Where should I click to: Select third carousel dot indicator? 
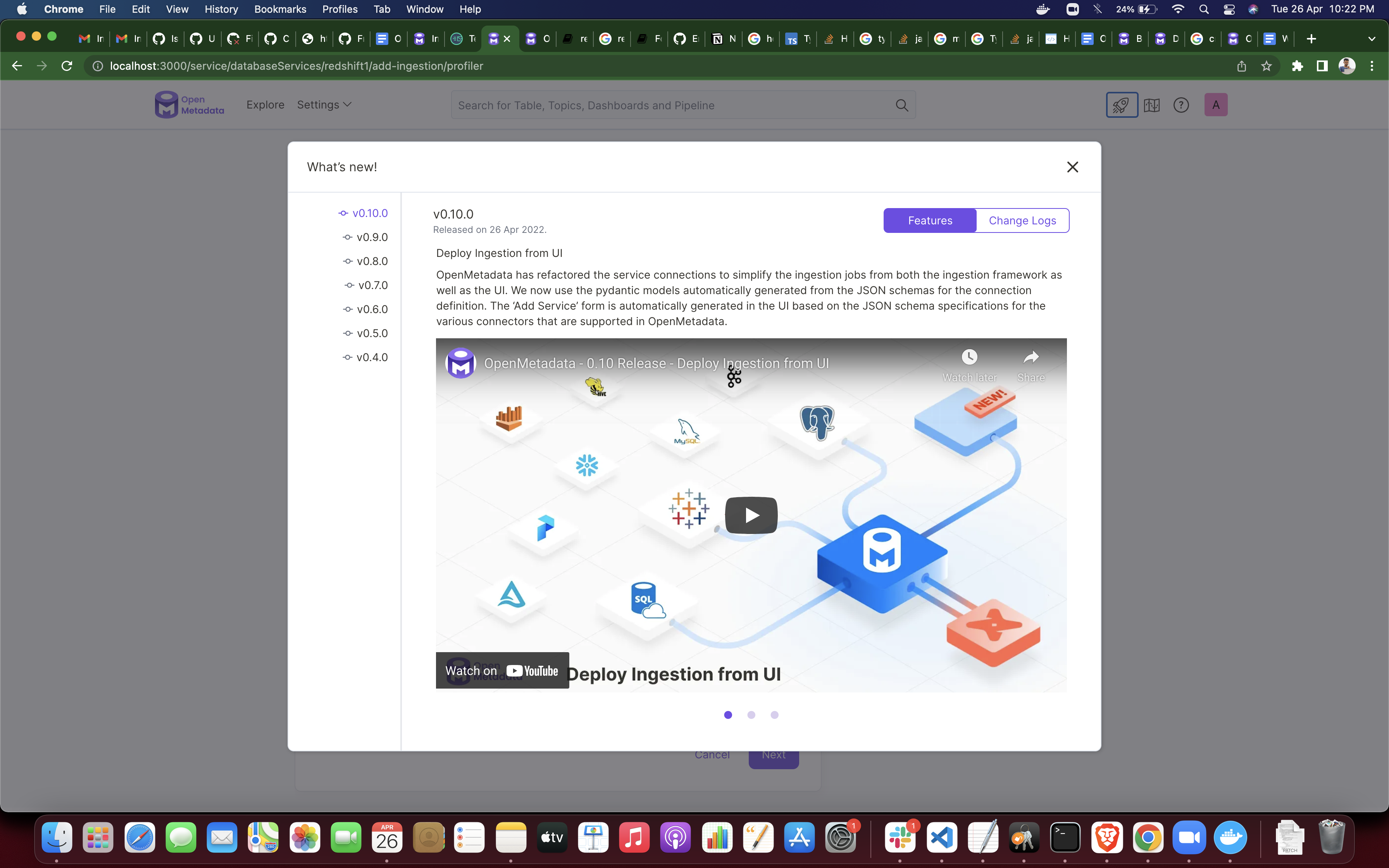pos(774,715)
